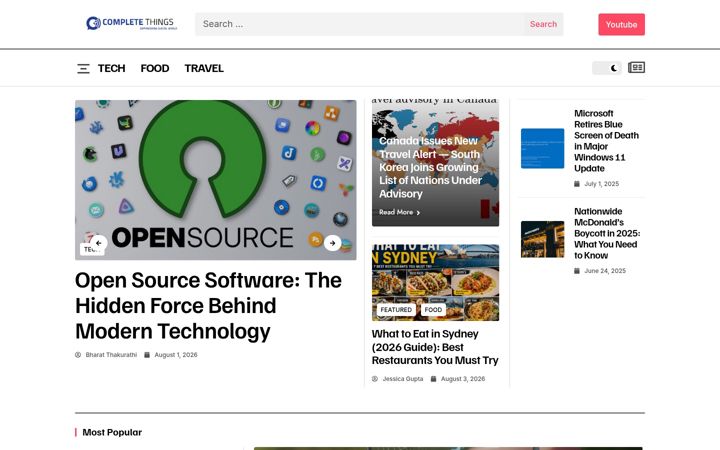Click the blue screen article thumbnail
Image resolution: width=720 pixels, height=450 pixels.
[x=542, y=148]
